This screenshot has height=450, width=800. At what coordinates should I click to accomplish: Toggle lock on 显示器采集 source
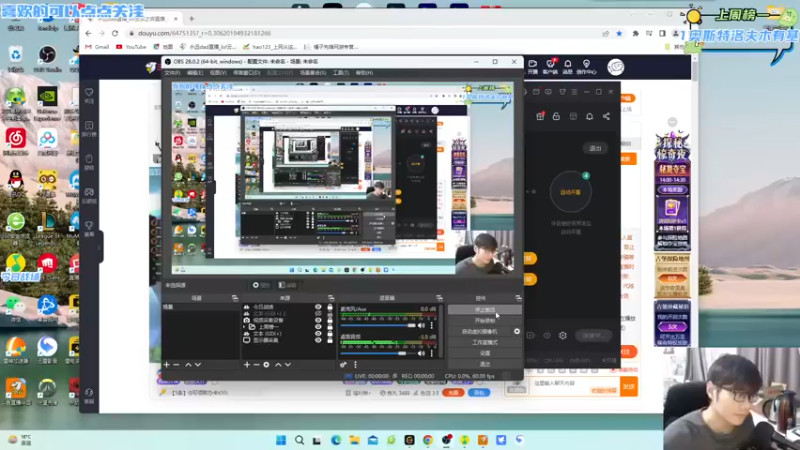coord(330,340)
